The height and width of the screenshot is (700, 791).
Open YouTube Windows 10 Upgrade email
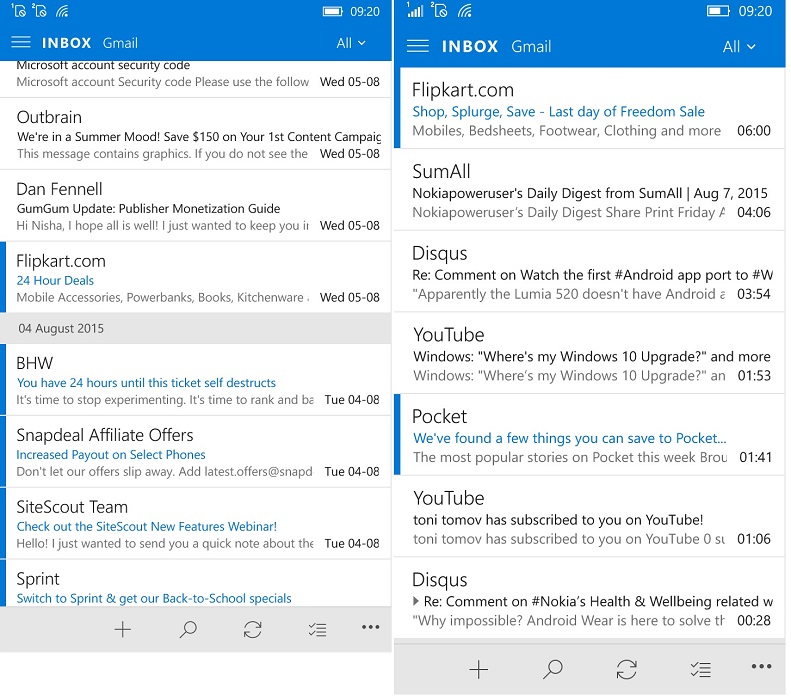590,354
